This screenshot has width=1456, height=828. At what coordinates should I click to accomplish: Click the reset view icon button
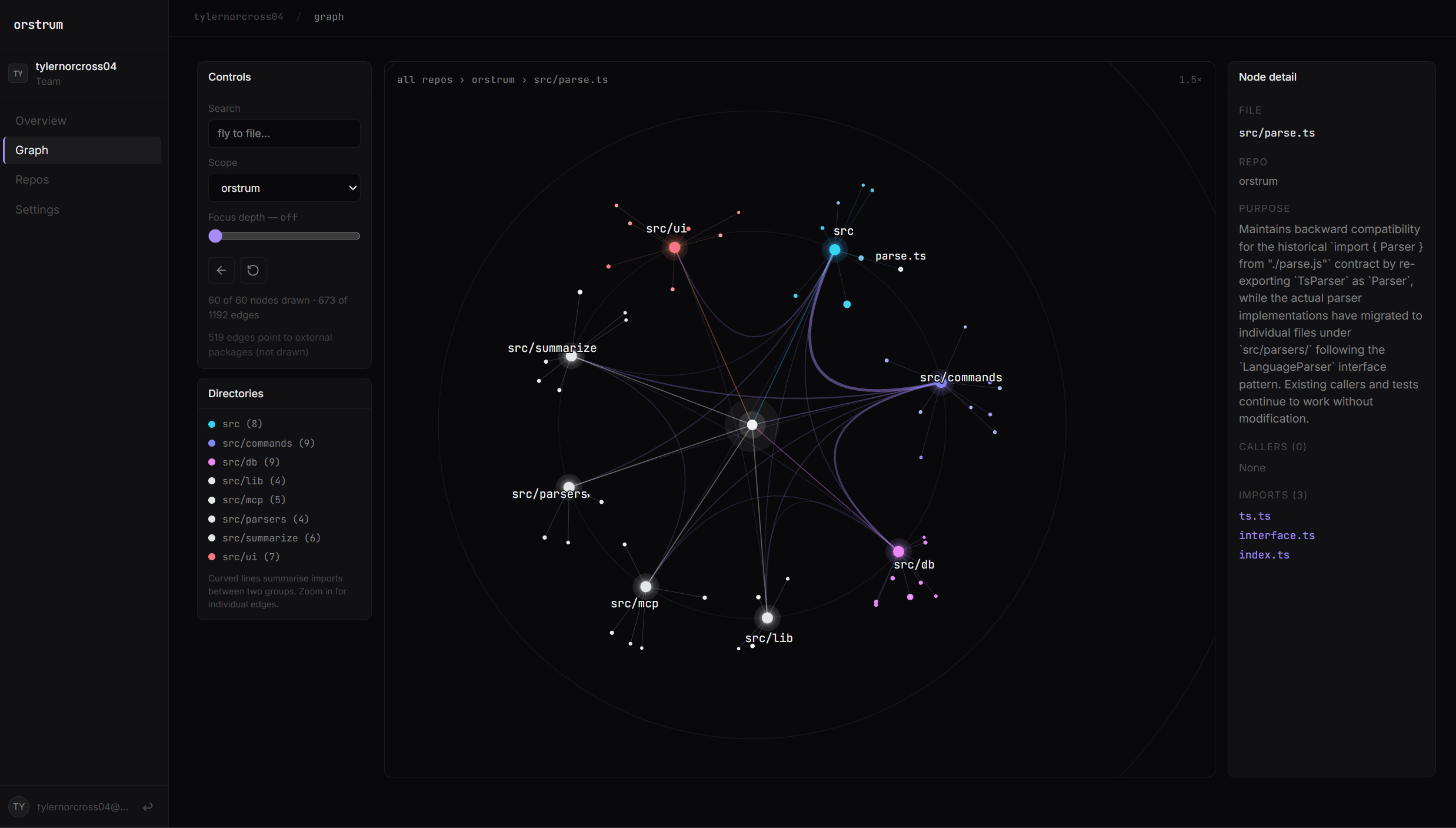tap(253, 270)
